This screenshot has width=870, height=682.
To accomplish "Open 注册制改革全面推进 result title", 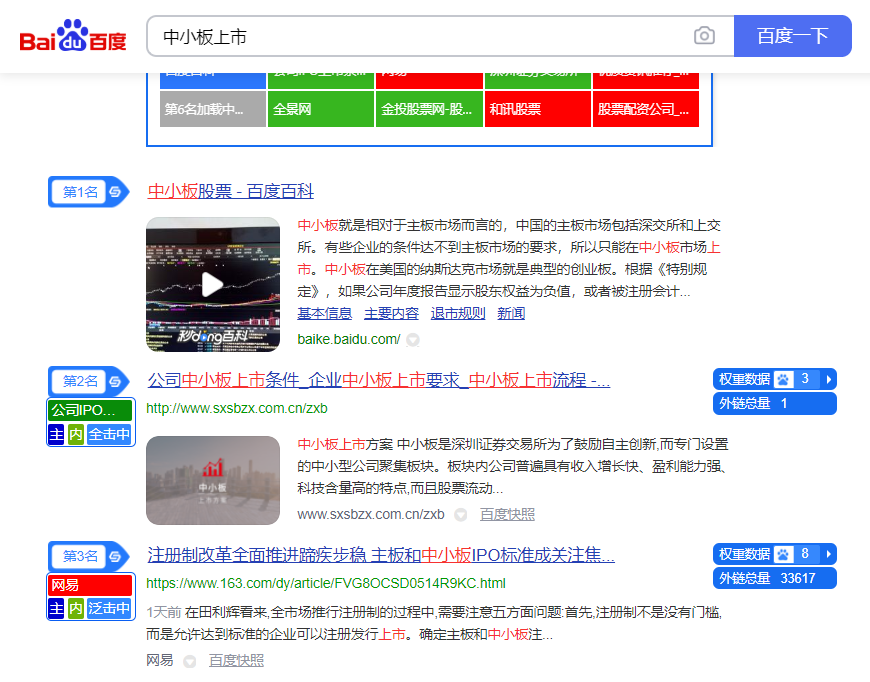I will point(381,555).
